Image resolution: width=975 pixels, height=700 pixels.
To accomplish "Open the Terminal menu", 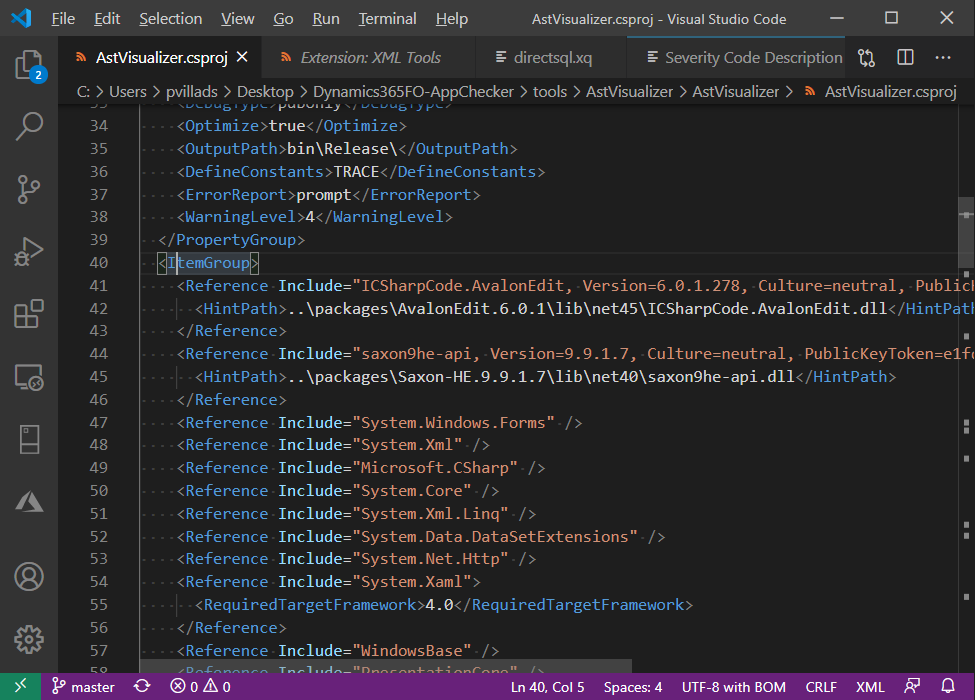I will (x=387, y=18).
